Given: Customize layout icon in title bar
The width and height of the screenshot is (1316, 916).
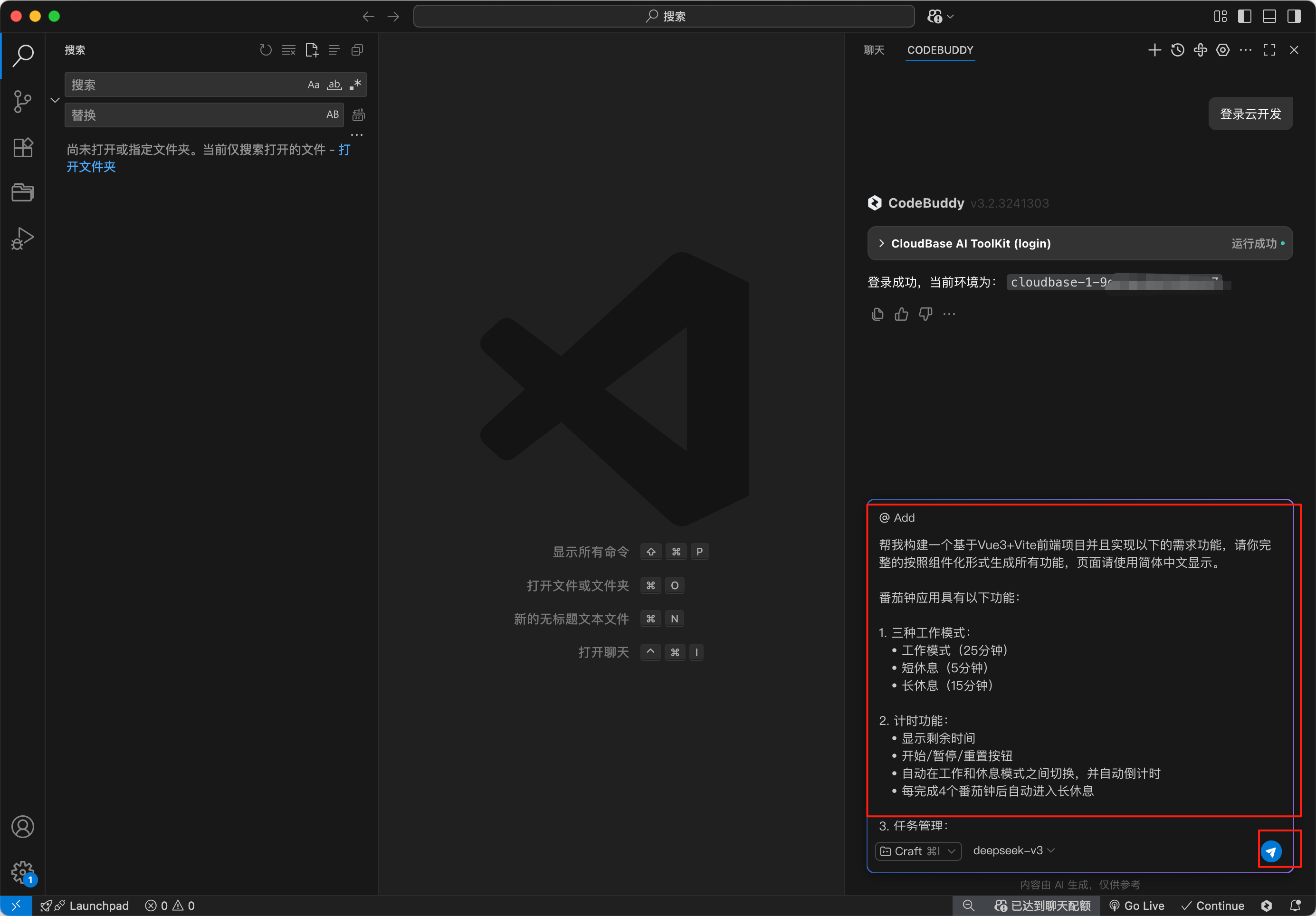Looking at the screenshot, I should [x=1221, y=17].
